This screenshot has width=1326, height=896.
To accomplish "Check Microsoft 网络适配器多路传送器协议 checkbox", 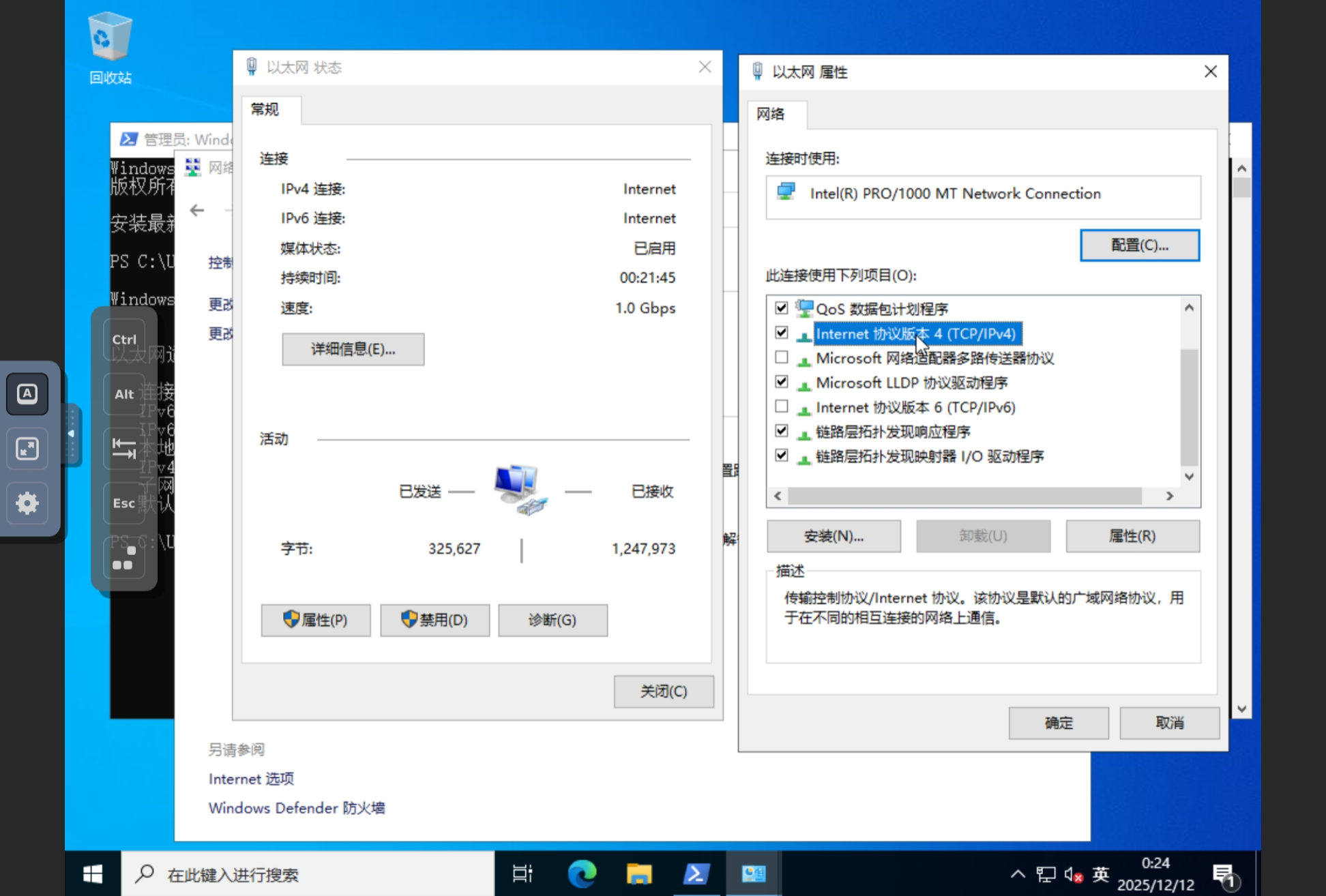I will [x=782, y=357].
